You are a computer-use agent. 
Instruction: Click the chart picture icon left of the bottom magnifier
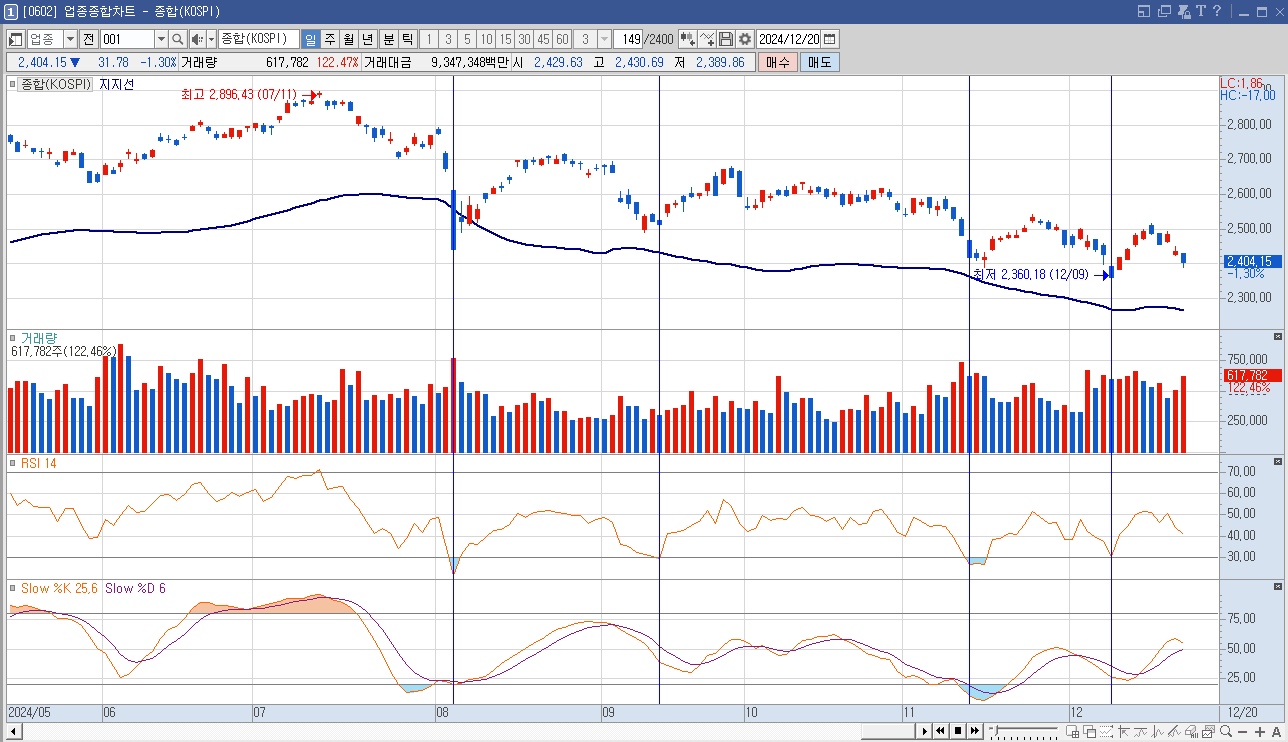coord(1207,732)
